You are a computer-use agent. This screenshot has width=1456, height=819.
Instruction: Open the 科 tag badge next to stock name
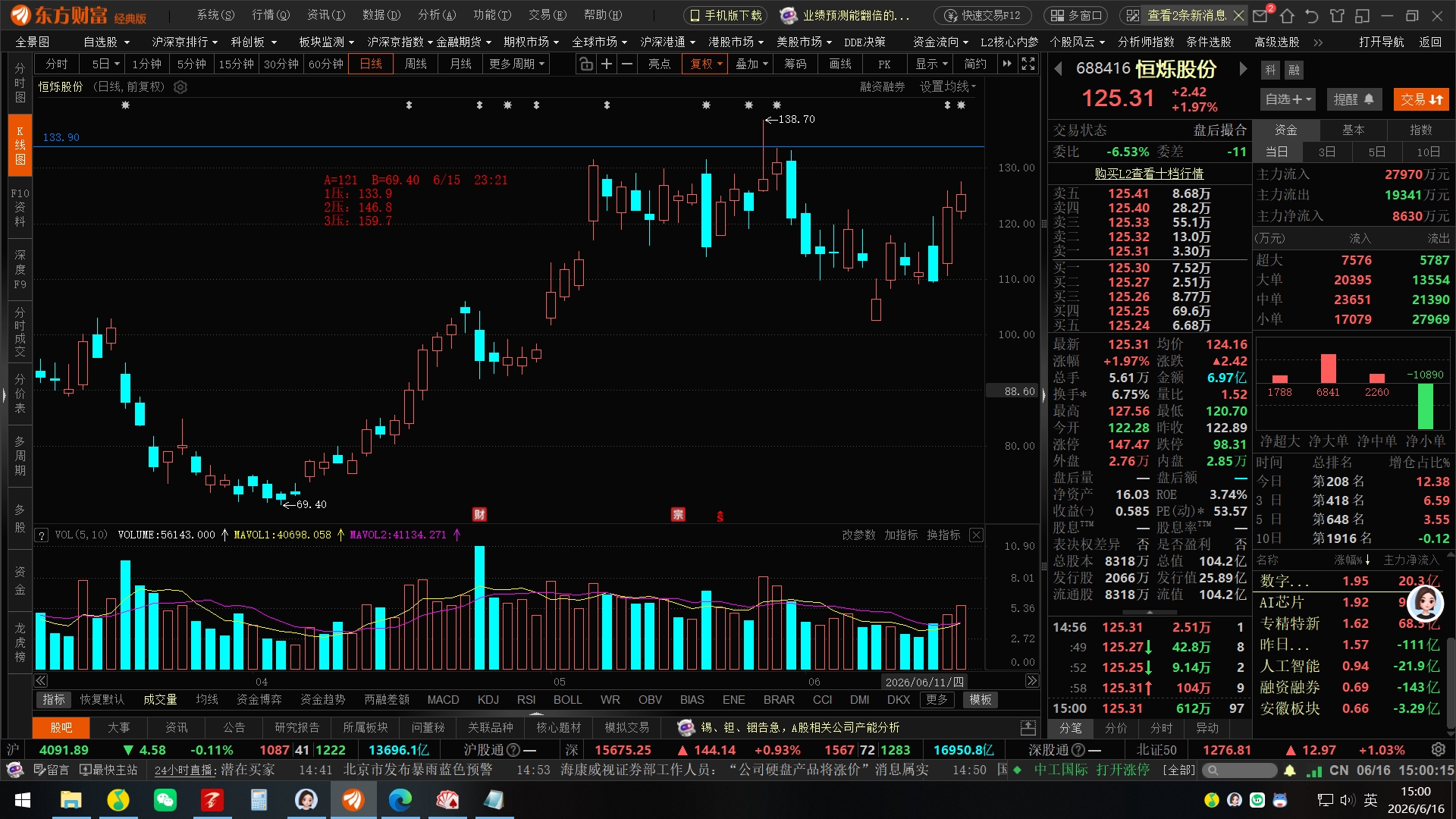(x=1271, y=71)
